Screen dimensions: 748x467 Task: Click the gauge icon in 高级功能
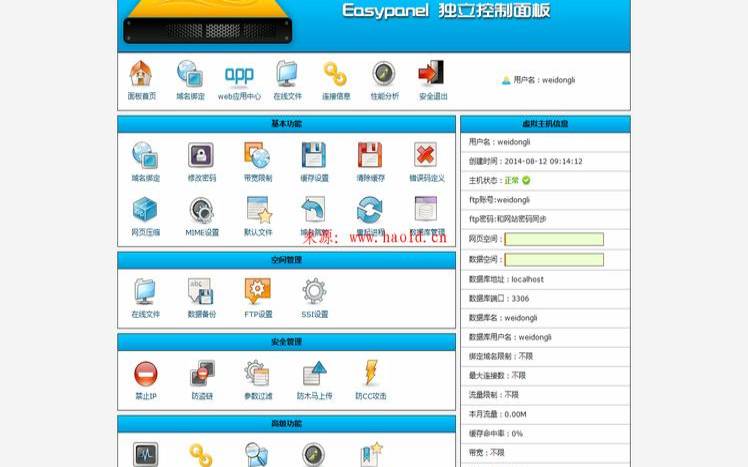coord(313,455)
